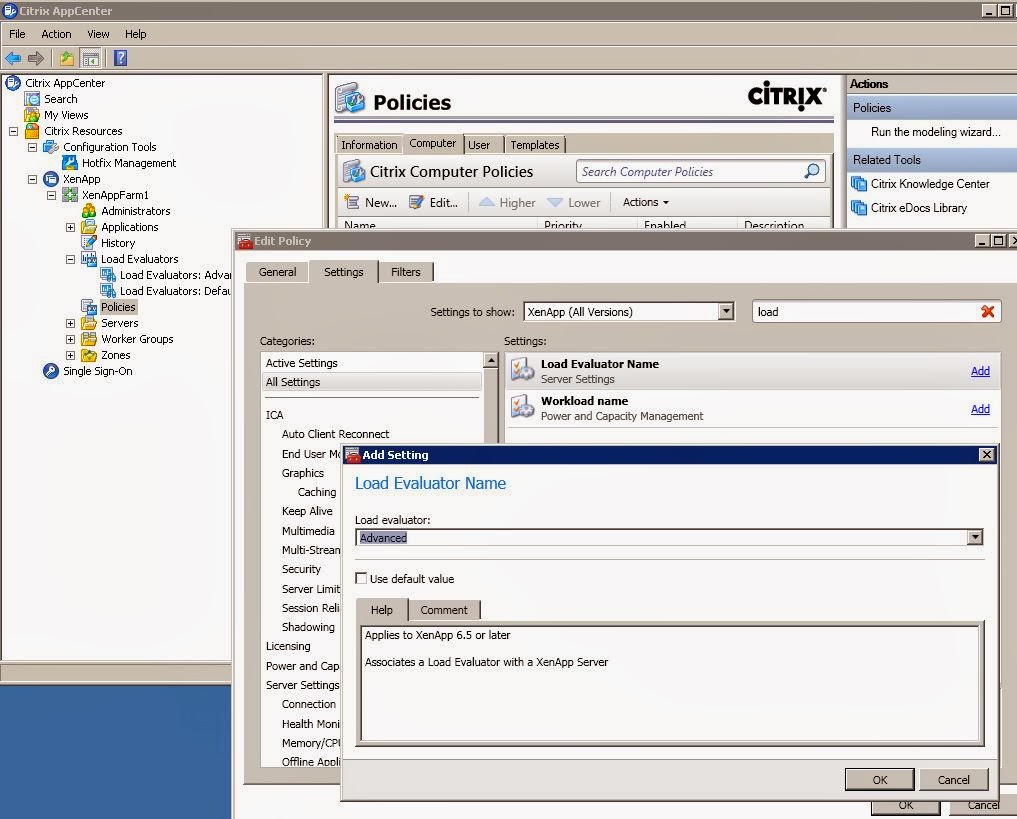Switch to the Templates tab
Screen dimensions: 1017x819
click(x=534, y=145)
